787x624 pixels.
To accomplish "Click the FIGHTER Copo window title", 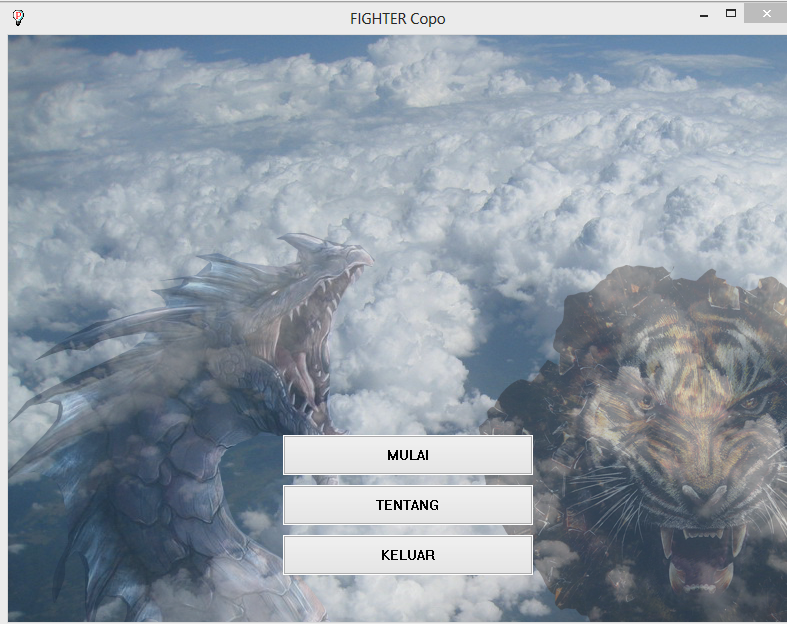I will [x=398, y=19].
